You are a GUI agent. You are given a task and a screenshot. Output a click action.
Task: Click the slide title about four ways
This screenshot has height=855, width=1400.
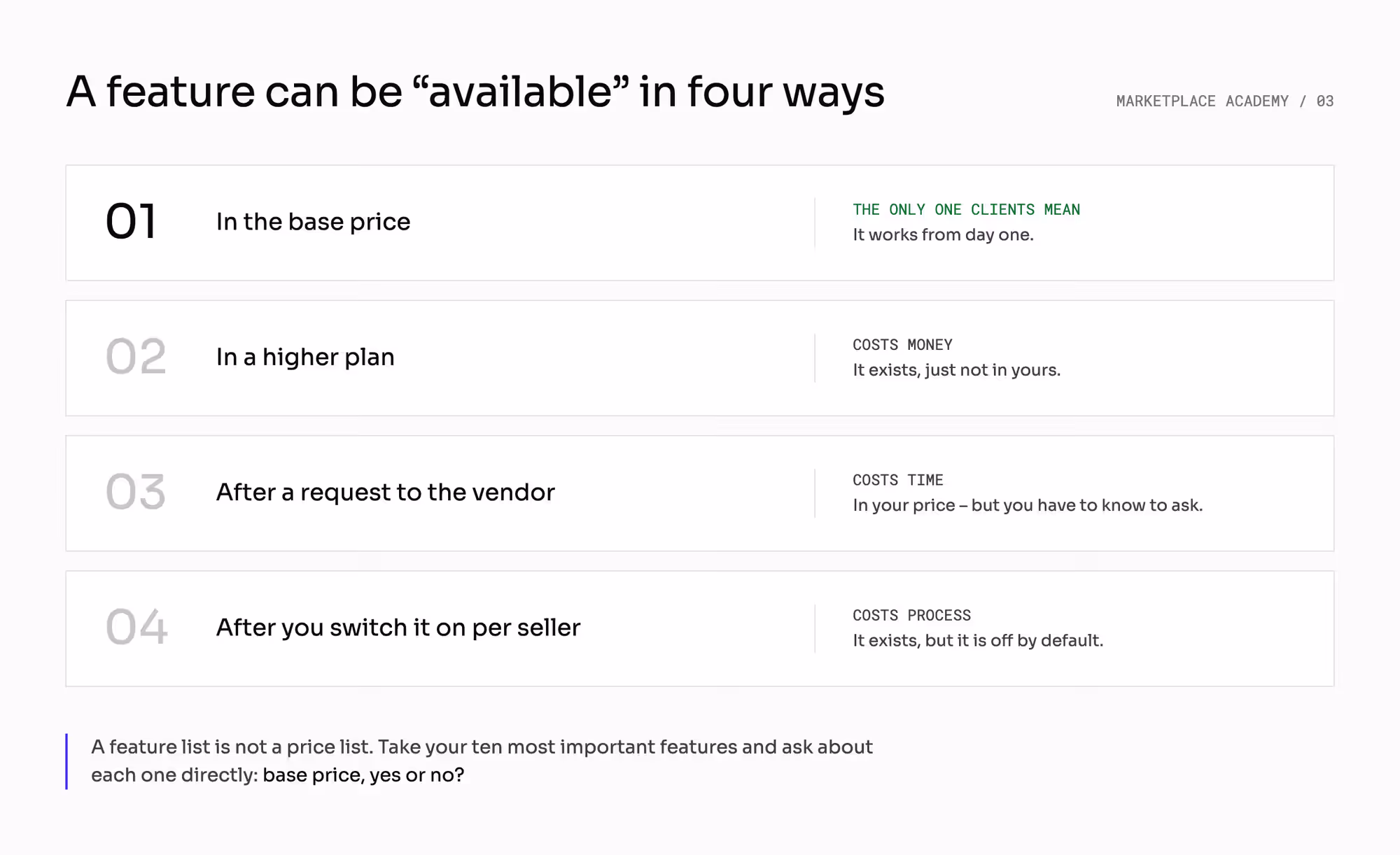pyautogui.click(x=475, y=92)
